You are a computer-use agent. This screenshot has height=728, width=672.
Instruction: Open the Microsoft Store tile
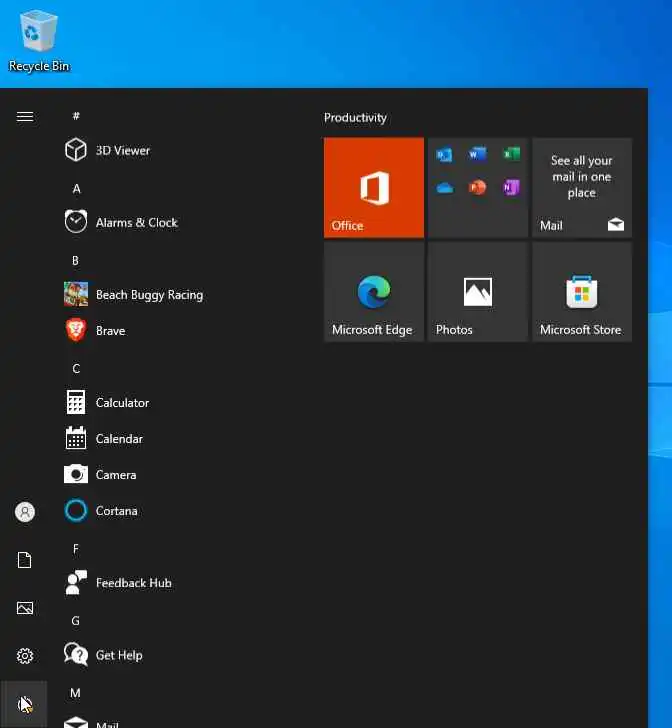click(x=582, y=292)
